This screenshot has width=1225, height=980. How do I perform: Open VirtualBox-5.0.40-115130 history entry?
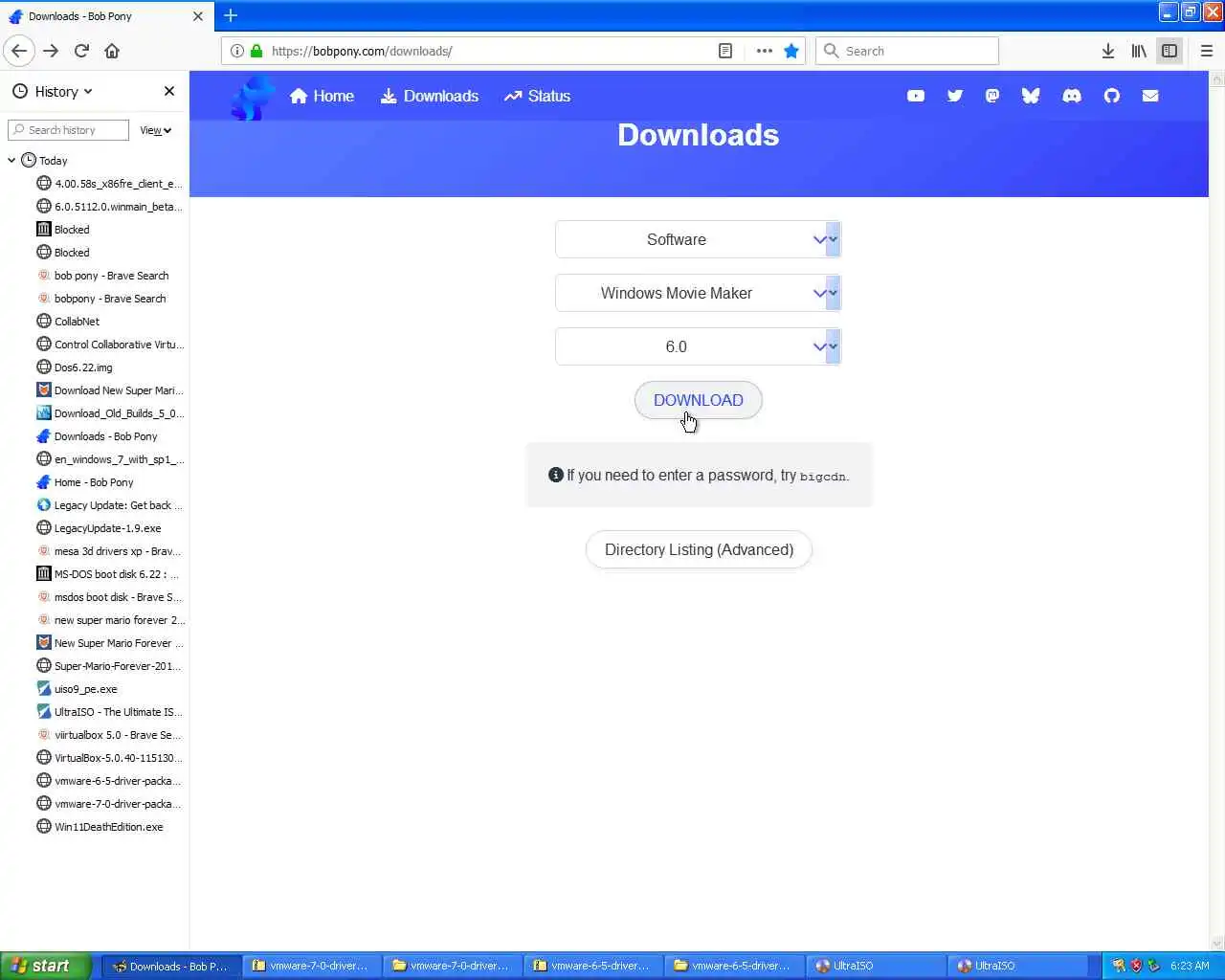(x=109, y=758)
